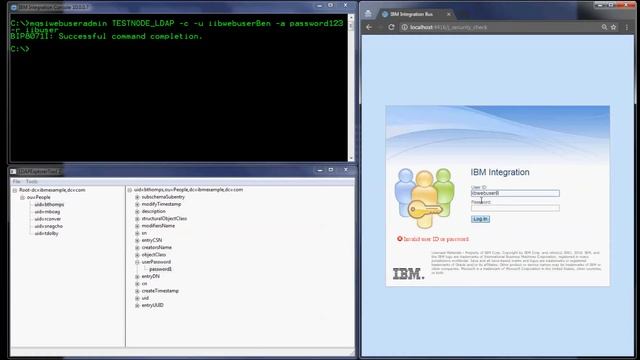640x360 pixels.
Task: Open site information icon beside localhost URL
Action: coord(404,27)
